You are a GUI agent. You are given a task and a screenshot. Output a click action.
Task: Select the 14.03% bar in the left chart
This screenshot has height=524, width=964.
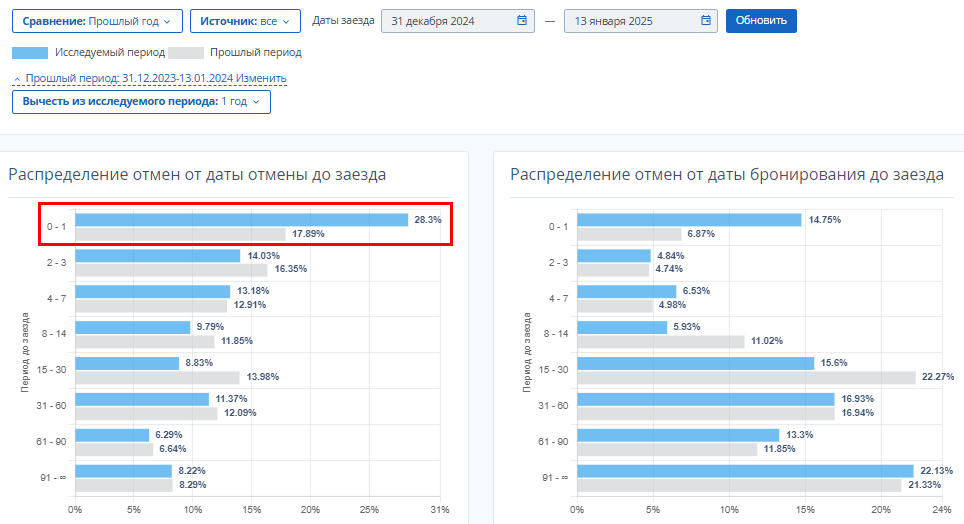click(158, 255)
